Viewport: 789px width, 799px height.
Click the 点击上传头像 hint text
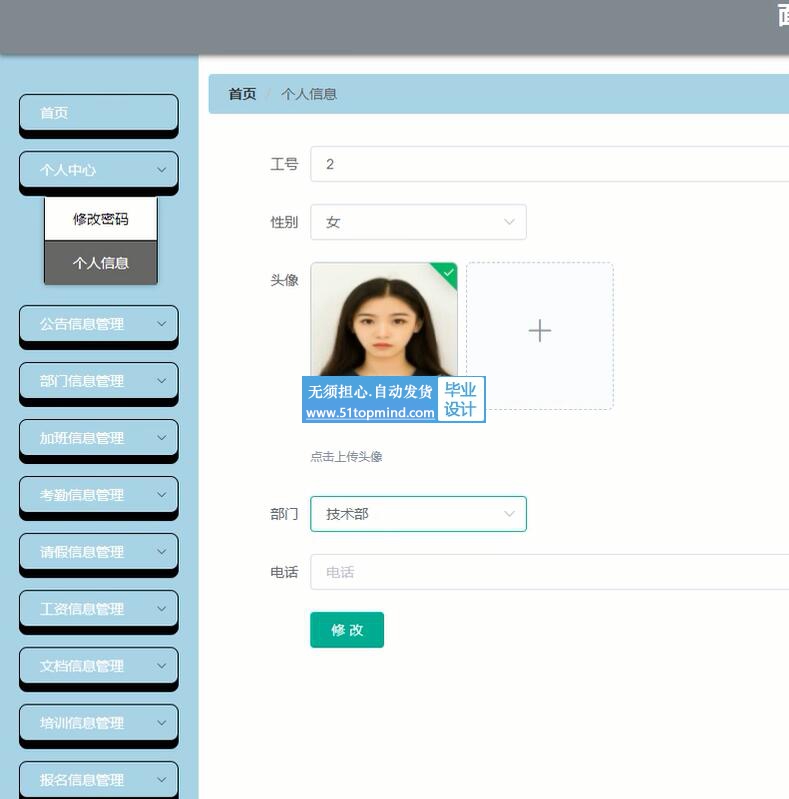pos(347,457)
